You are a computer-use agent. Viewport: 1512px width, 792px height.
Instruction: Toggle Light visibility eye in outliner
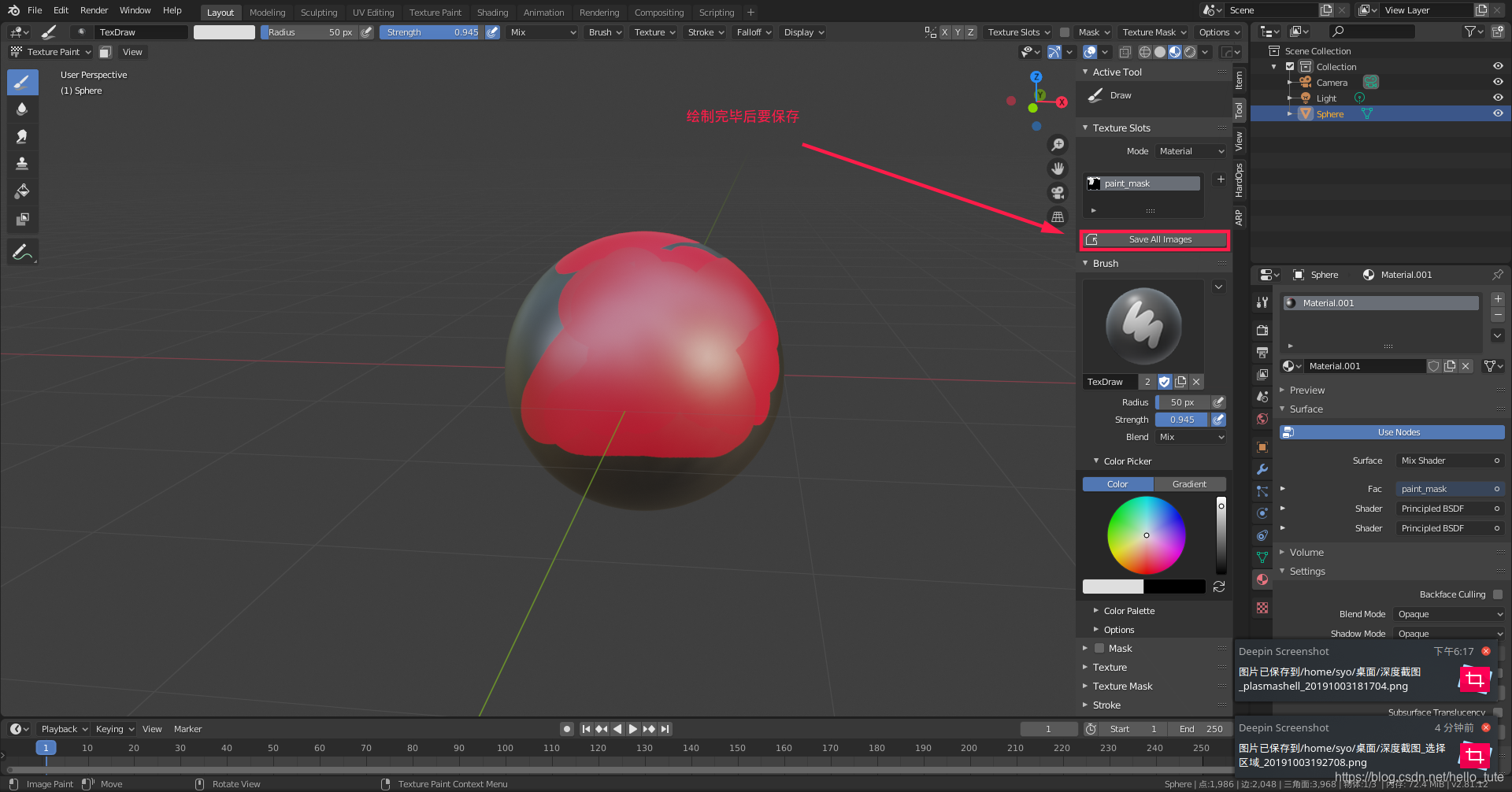click(x=1498, y=98)
